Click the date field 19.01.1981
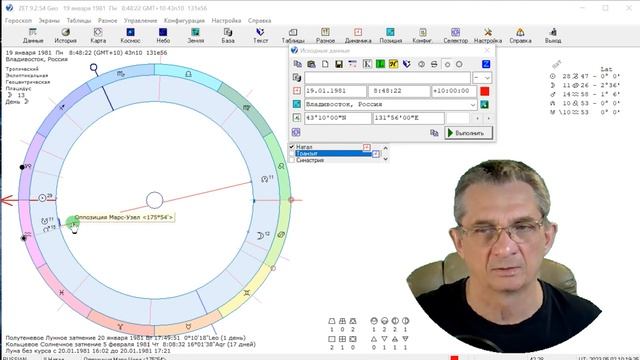Screen dimensions: 640x360 coord(336,91)
